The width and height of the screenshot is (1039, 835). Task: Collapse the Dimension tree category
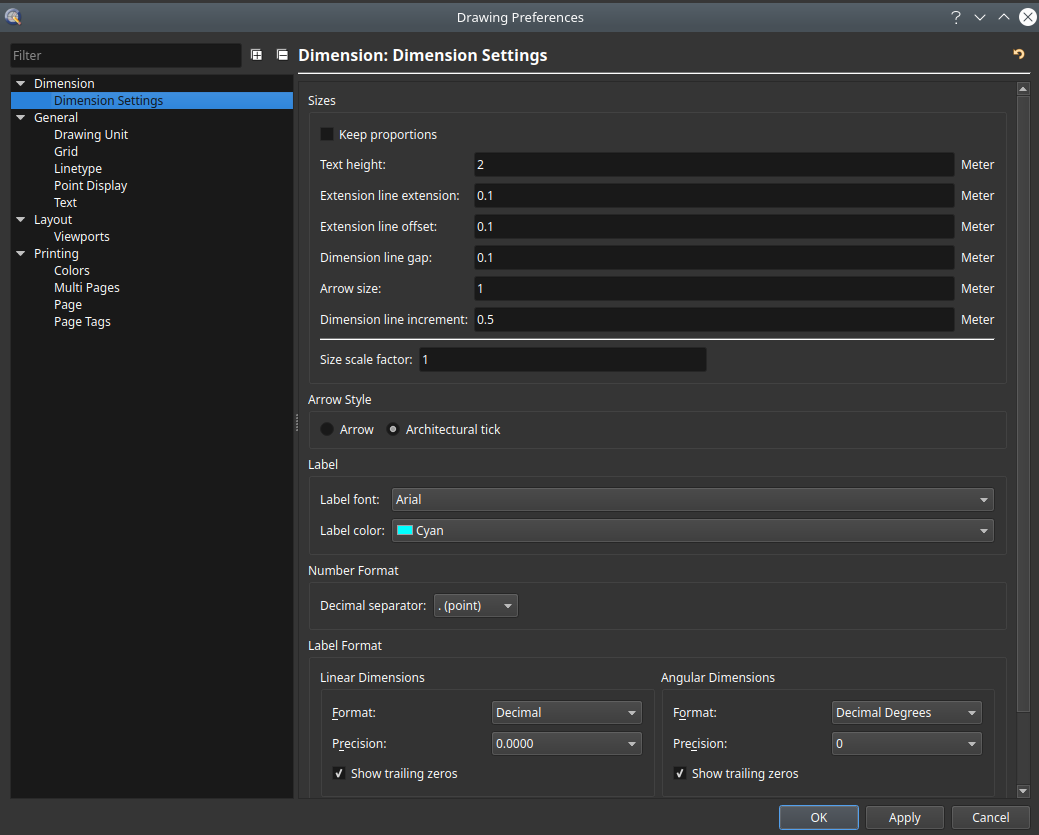click(x=21, y=84)
